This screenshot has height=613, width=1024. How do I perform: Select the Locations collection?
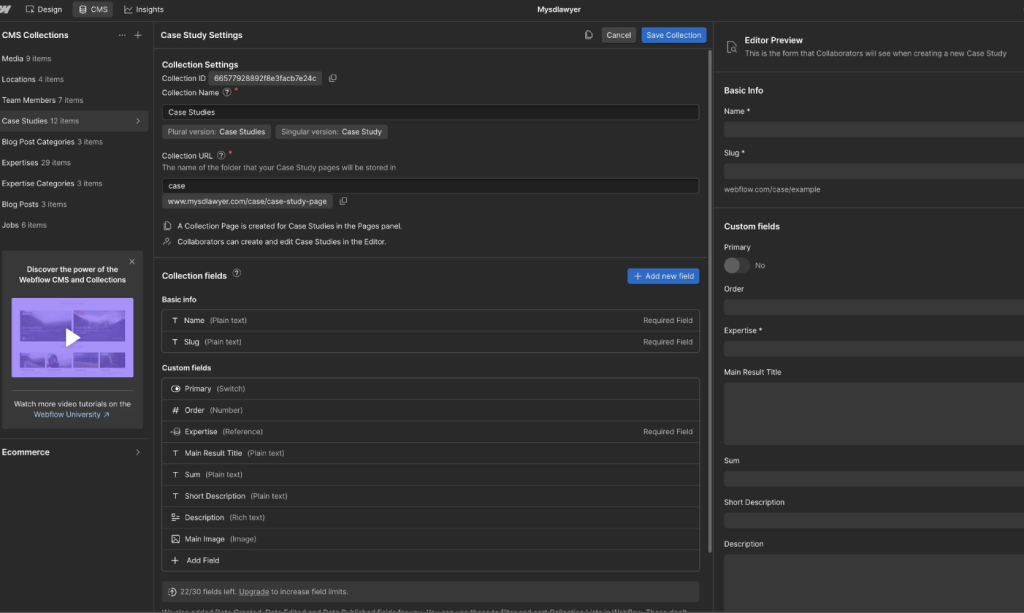[74, 80]
